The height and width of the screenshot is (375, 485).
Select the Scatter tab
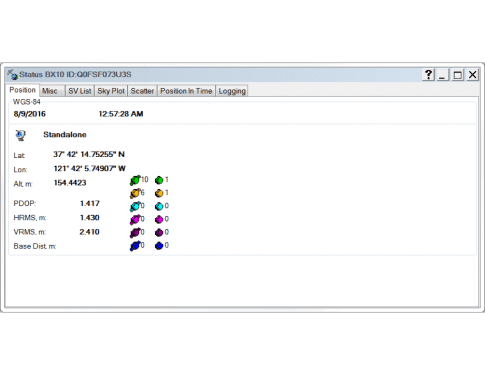tap(142, 91)
